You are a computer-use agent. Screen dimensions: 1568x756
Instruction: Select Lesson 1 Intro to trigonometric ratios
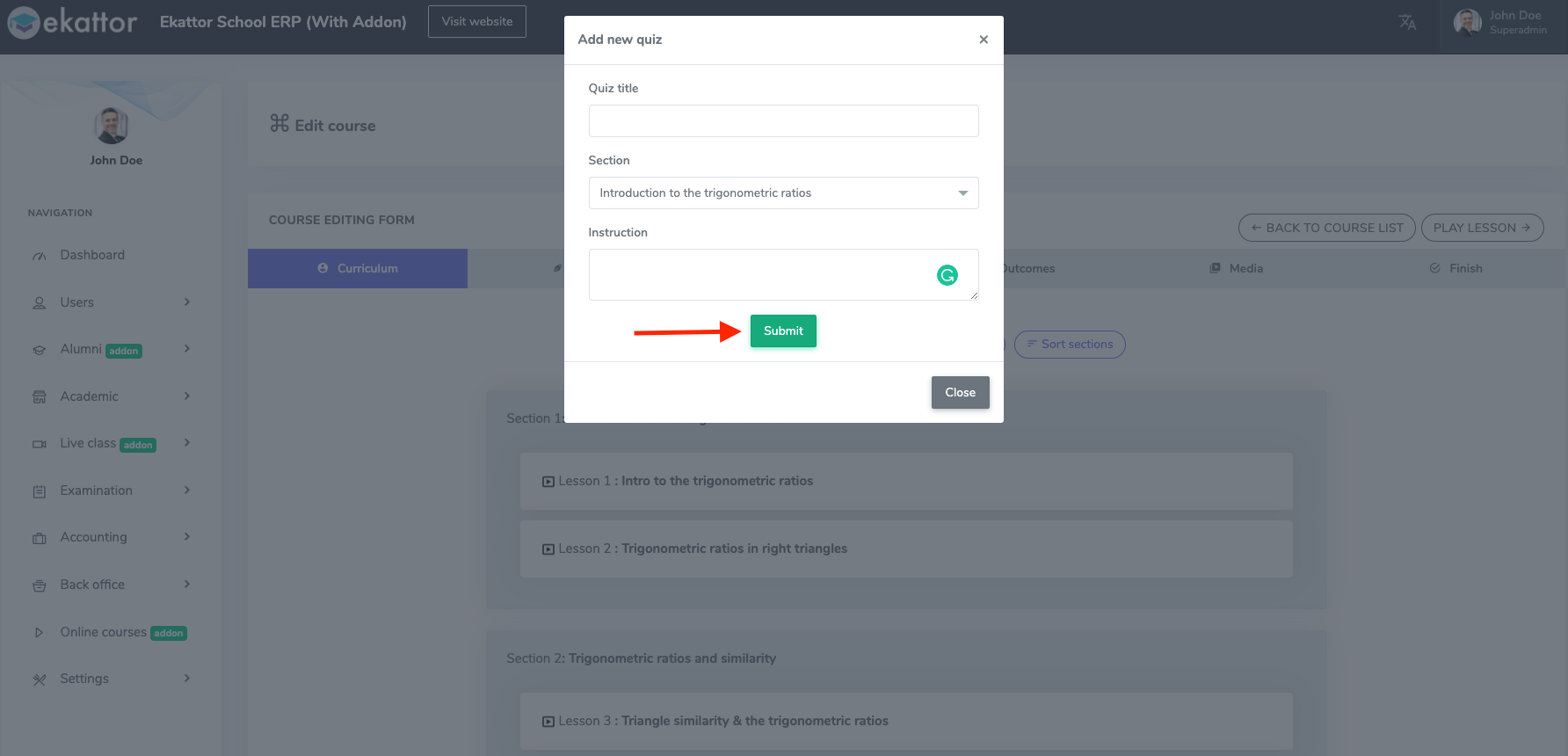pyautogui.click(x=906, y=481)
